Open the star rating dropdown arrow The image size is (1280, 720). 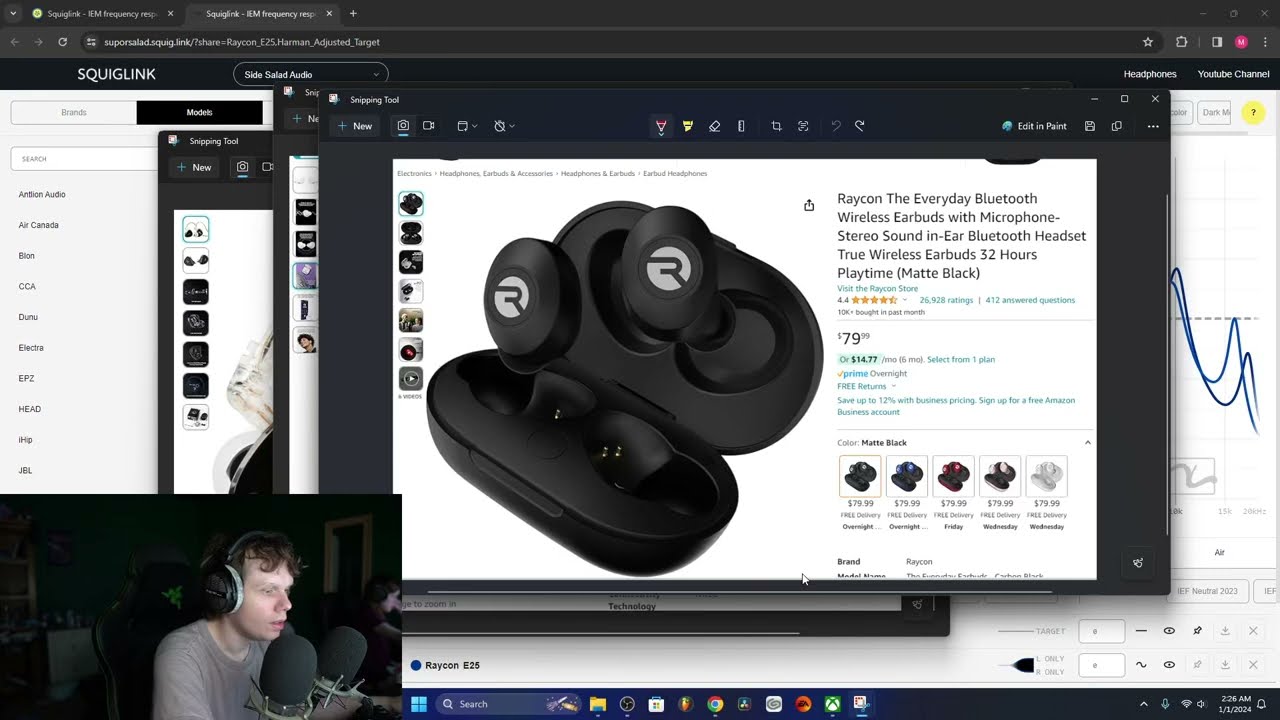click(905, 300)
